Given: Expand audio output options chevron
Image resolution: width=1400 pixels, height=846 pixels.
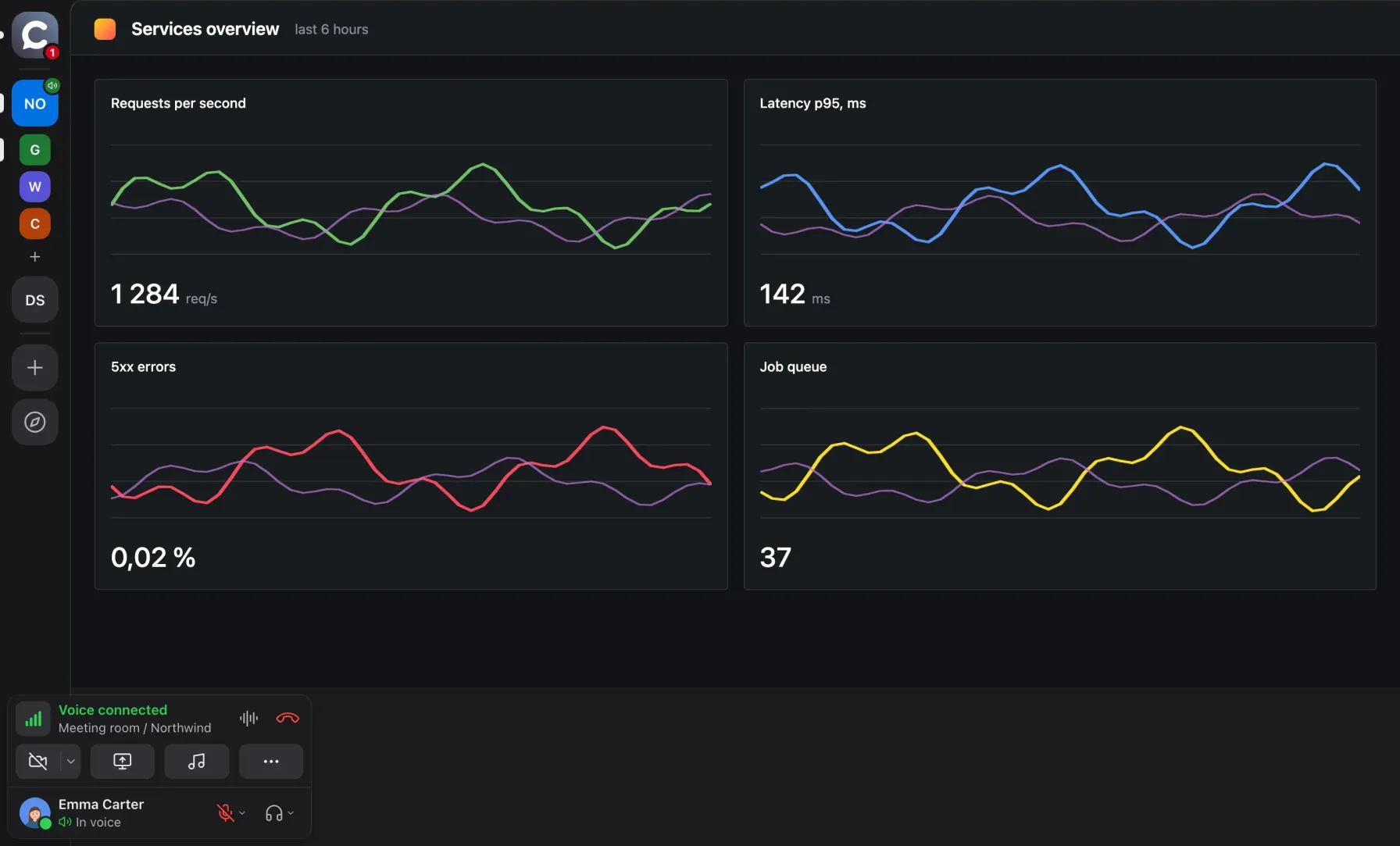Looking at the screenshot, I should pyautogui.click(x=291, y=813).
